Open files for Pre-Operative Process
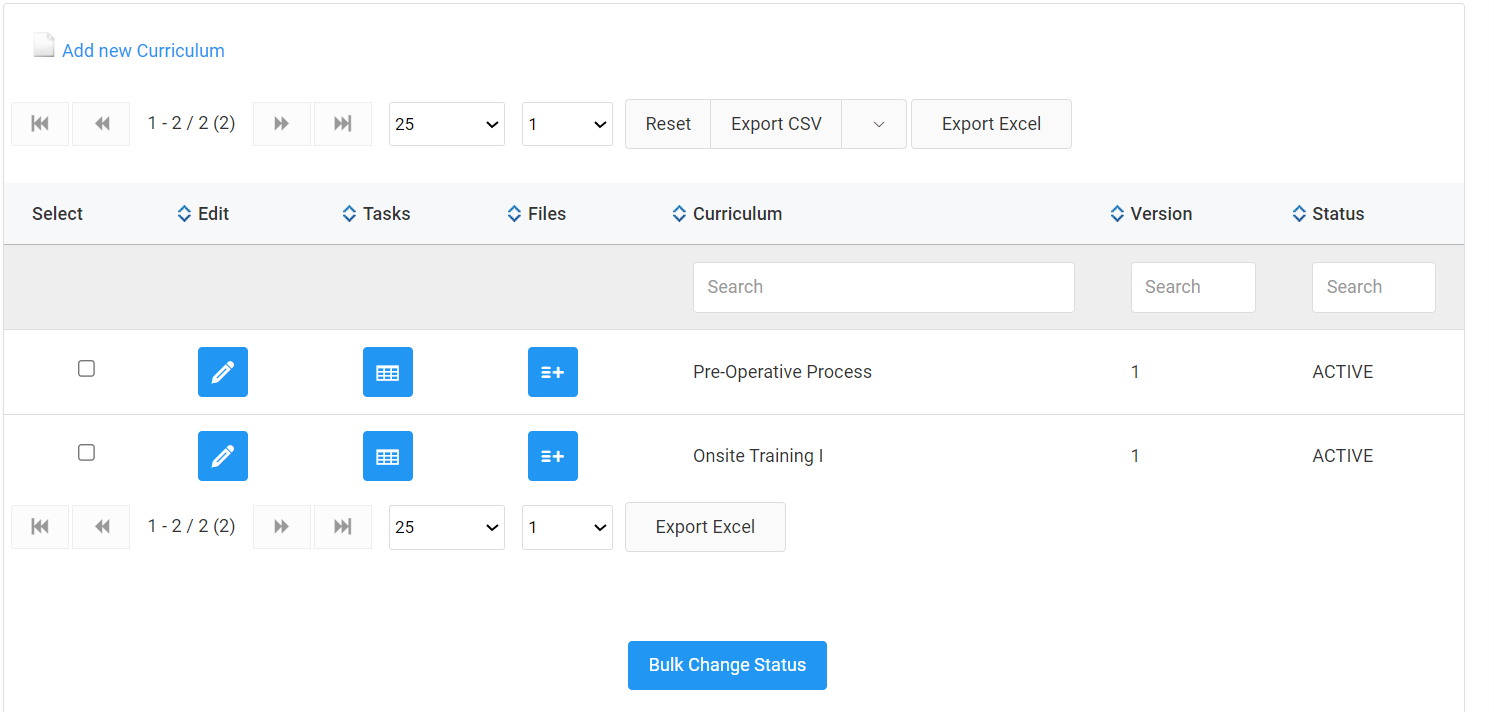This screenshot has width=1494, height=712. pyautogui.click(x=553, y=372)
